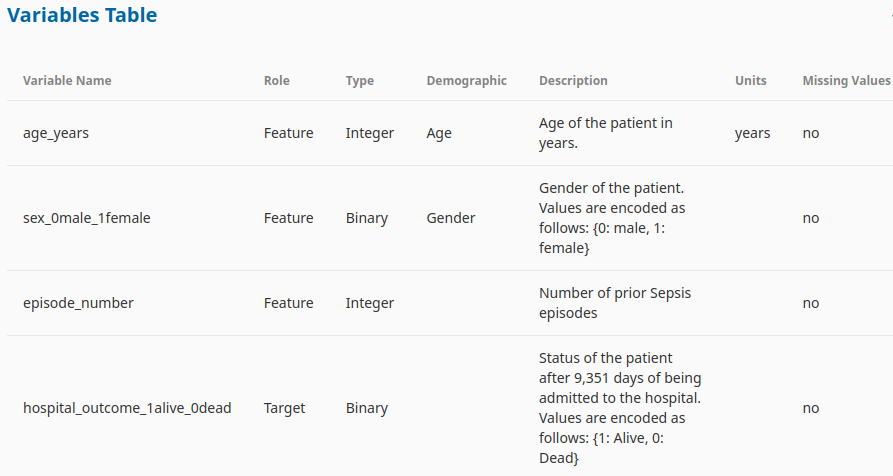Viewport: 893px width, 476px height.
Task: Click the Units column header
Action: [x=751, y=81]
